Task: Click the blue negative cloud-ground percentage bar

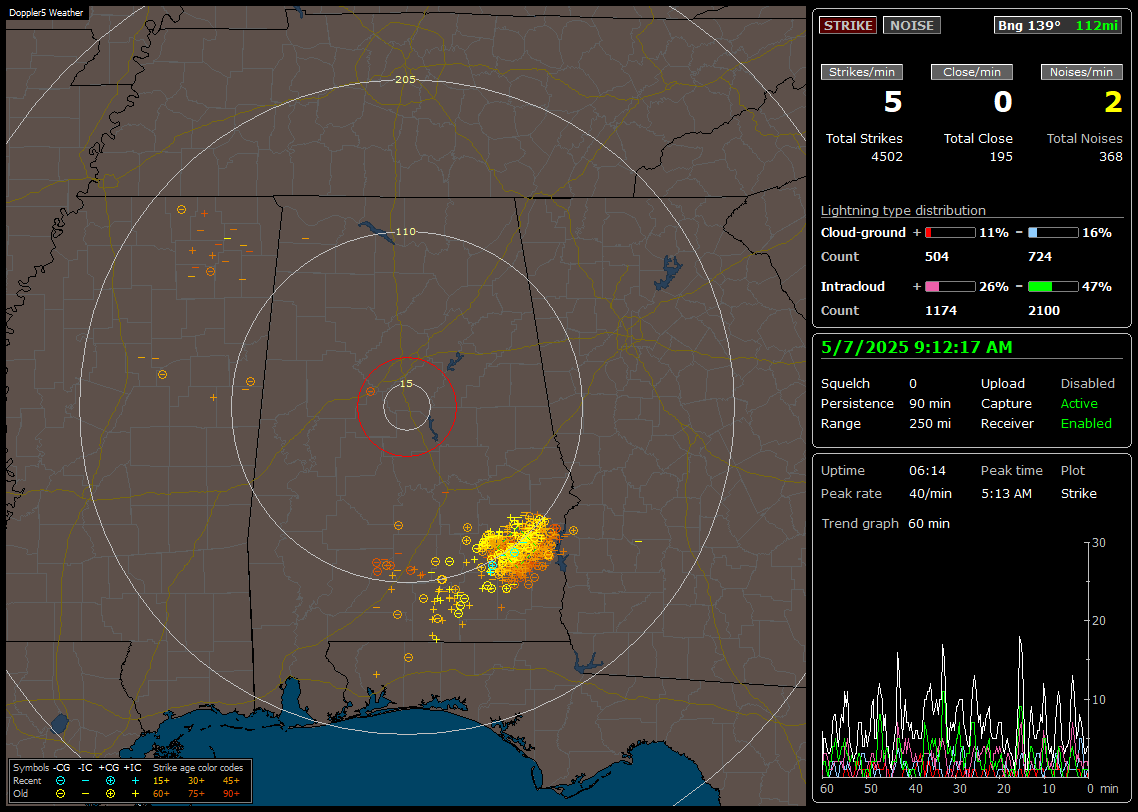Action: click(1053, 233)
